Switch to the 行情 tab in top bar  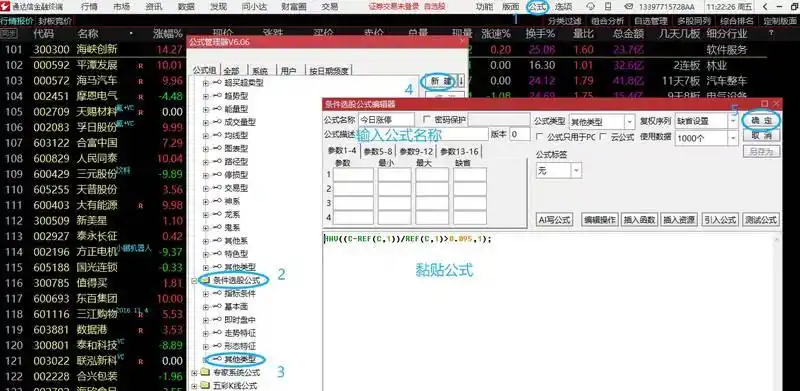pyautogui.click(x=89, y=7)
